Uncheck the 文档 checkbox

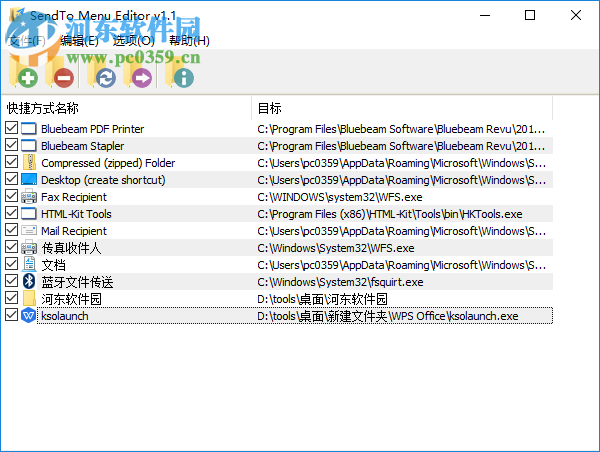coord(11,264)
